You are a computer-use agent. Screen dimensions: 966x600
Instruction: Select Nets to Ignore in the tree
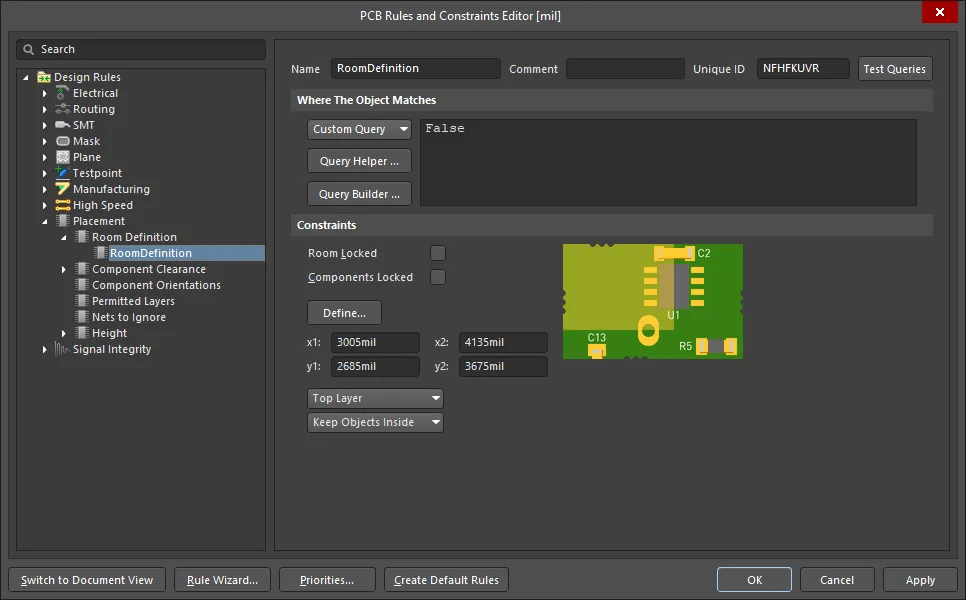[x=129, y=317]
